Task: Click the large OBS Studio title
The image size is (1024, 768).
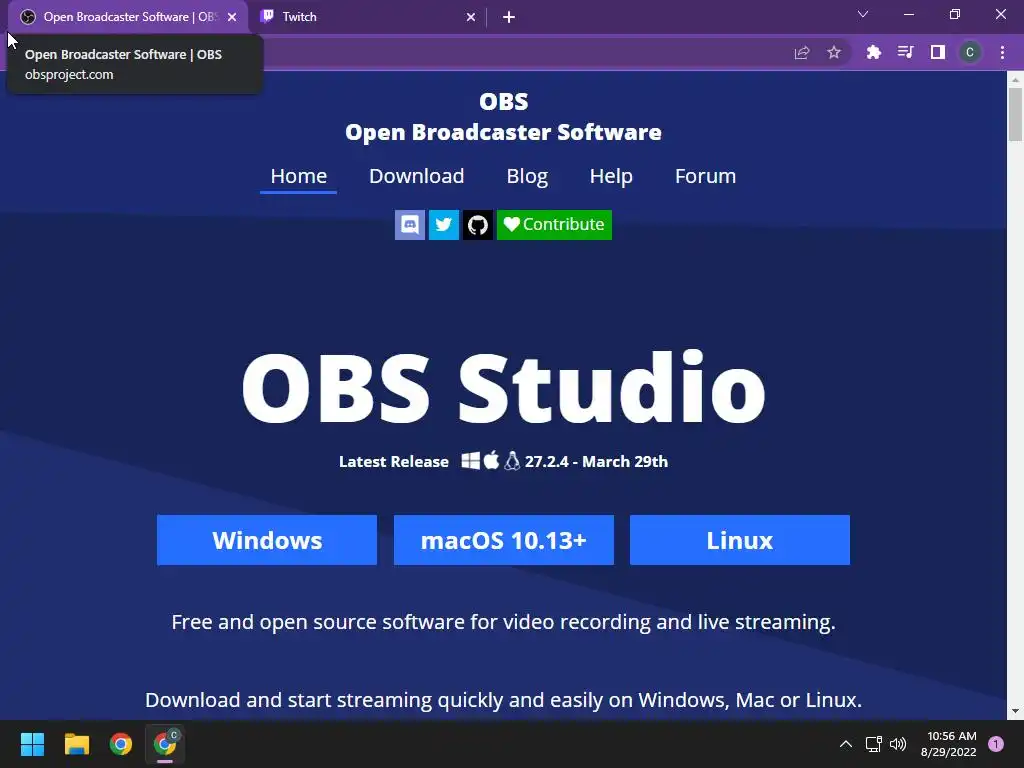Action: tap(504, 387)
